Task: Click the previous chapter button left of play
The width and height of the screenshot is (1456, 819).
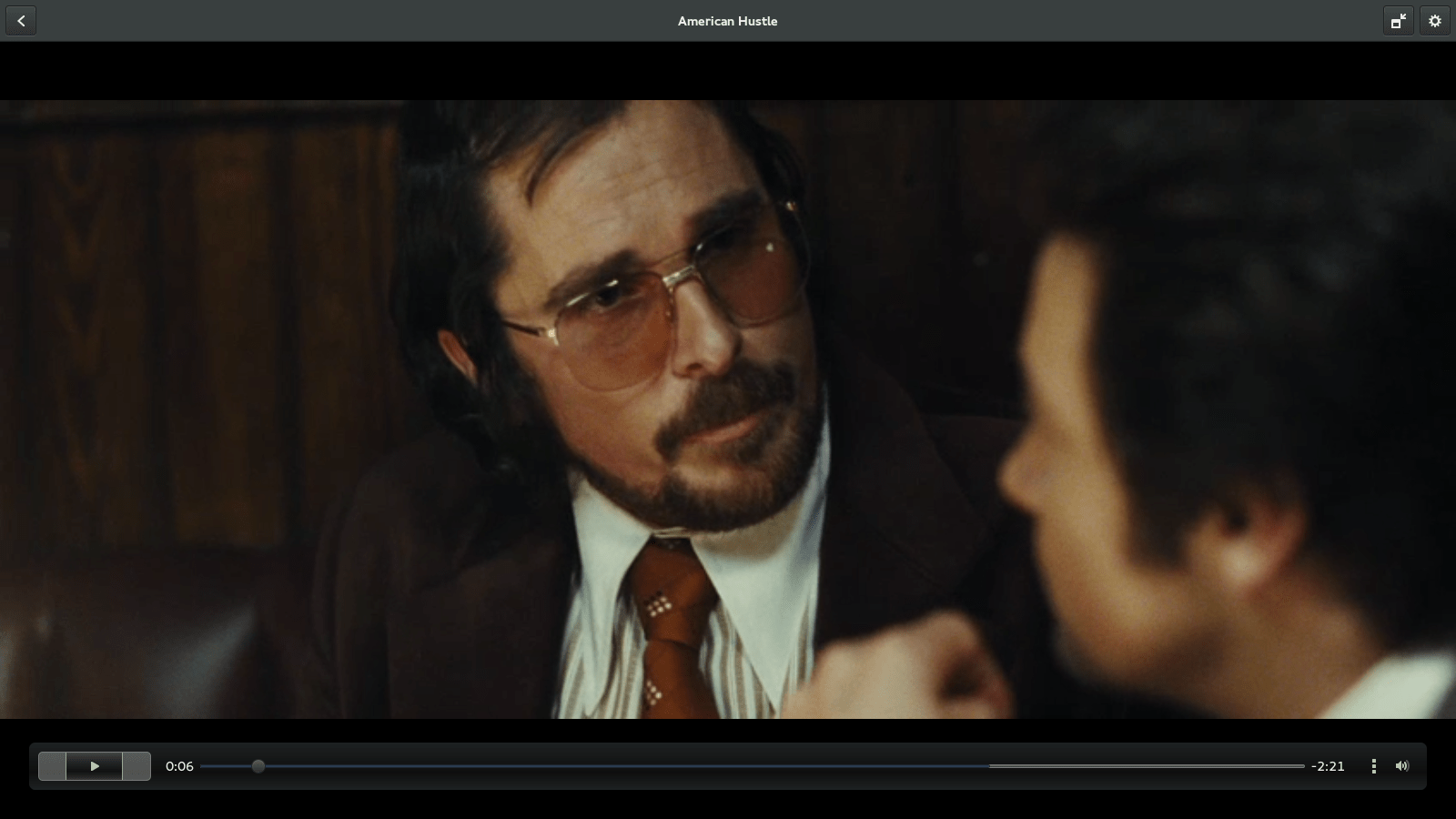Action: (52, 766)
